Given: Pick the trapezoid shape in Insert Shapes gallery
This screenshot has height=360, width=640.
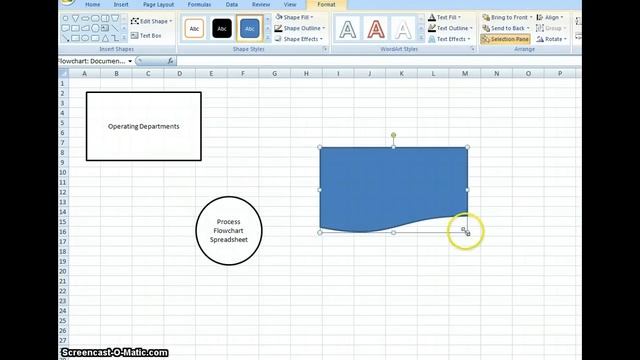Looking at the screenshot, I should 115,18.
